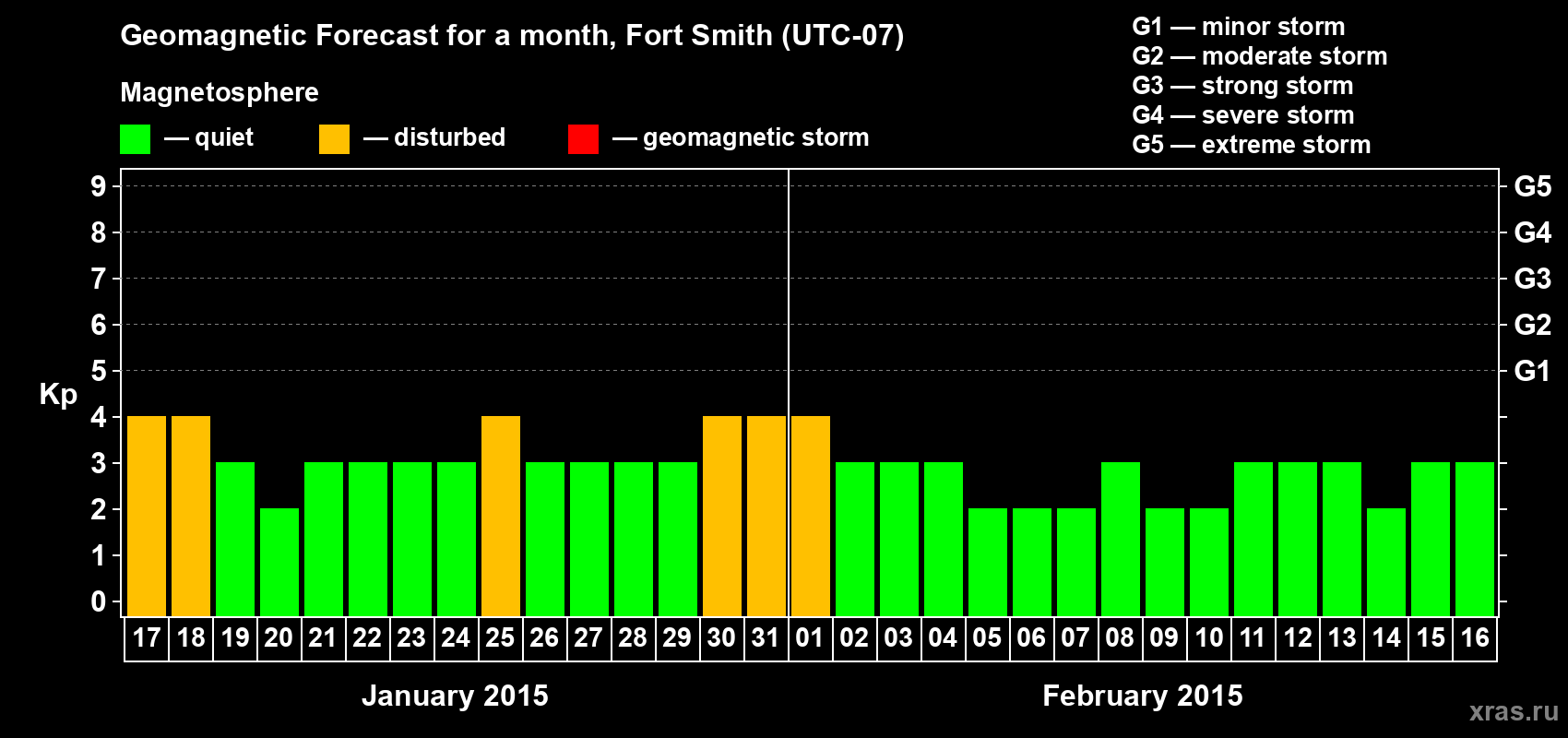The image size is (1568, 738).
Task: Click the Kp axis title
Action: tap(58, 395)
